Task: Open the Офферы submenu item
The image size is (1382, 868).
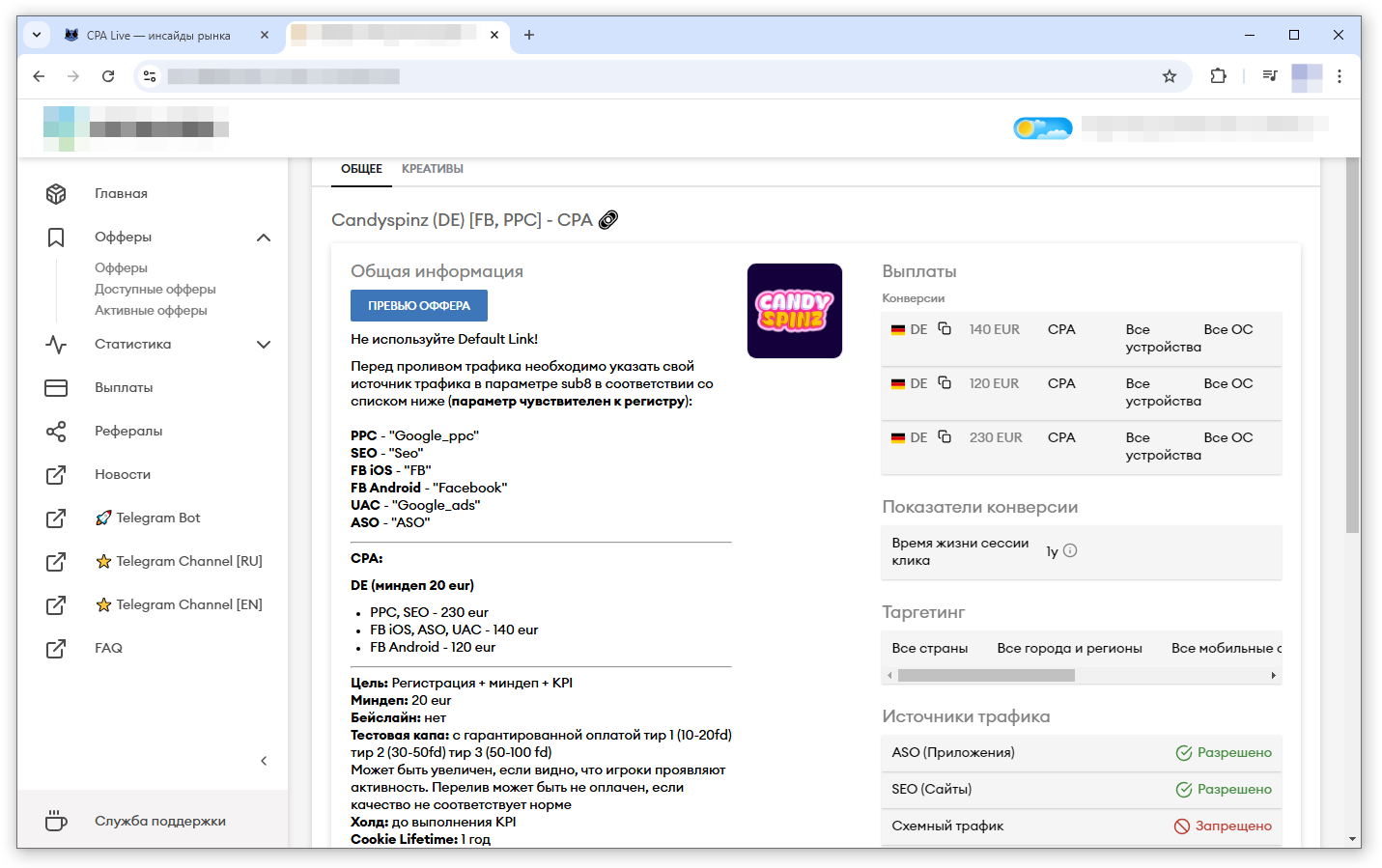Action: (x=121, y=268)
